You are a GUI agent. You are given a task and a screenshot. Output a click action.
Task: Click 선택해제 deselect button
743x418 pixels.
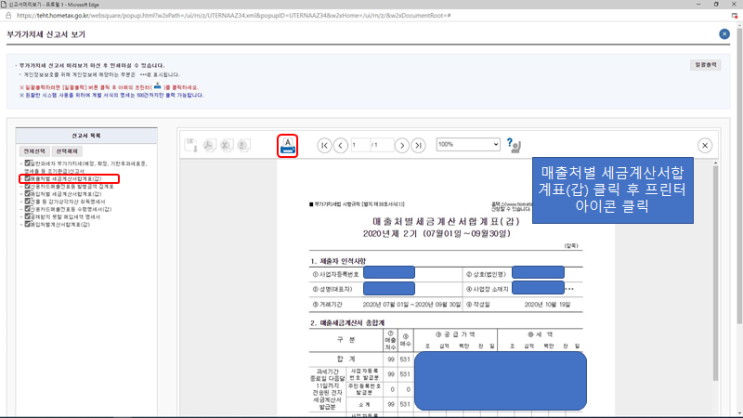click(67, 151)
